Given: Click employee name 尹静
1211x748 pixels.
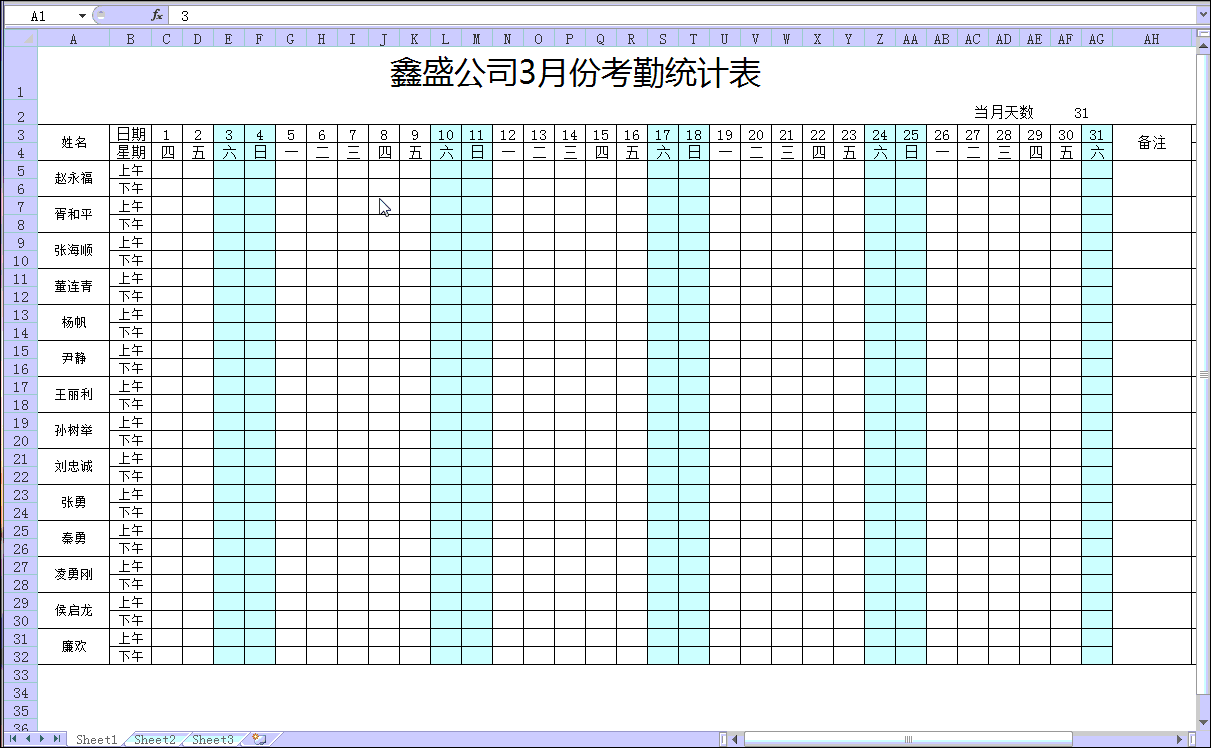Looking at the screenshot, I should [x=73, y=359].
